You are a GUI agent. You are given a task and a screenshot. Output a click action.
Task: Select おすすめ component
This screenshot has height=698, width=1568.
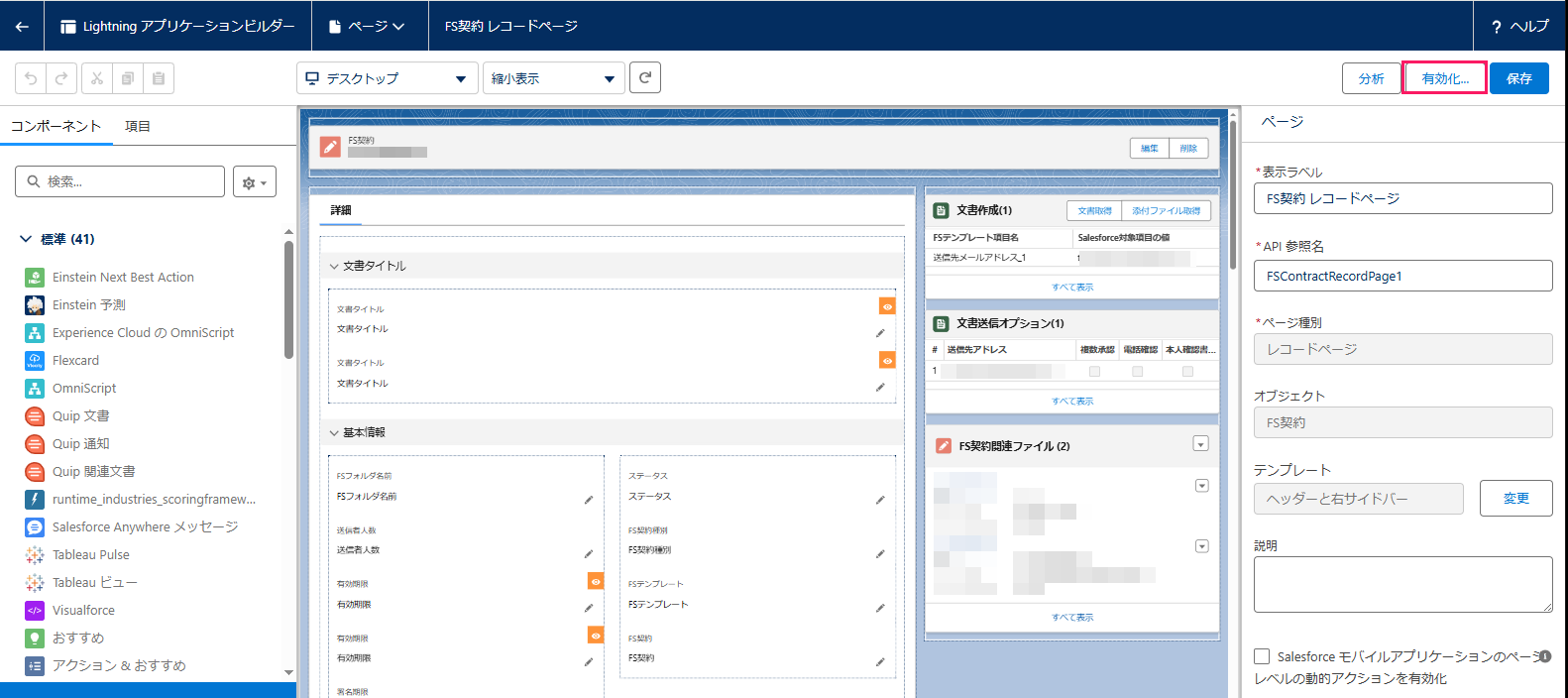point(64,638)
